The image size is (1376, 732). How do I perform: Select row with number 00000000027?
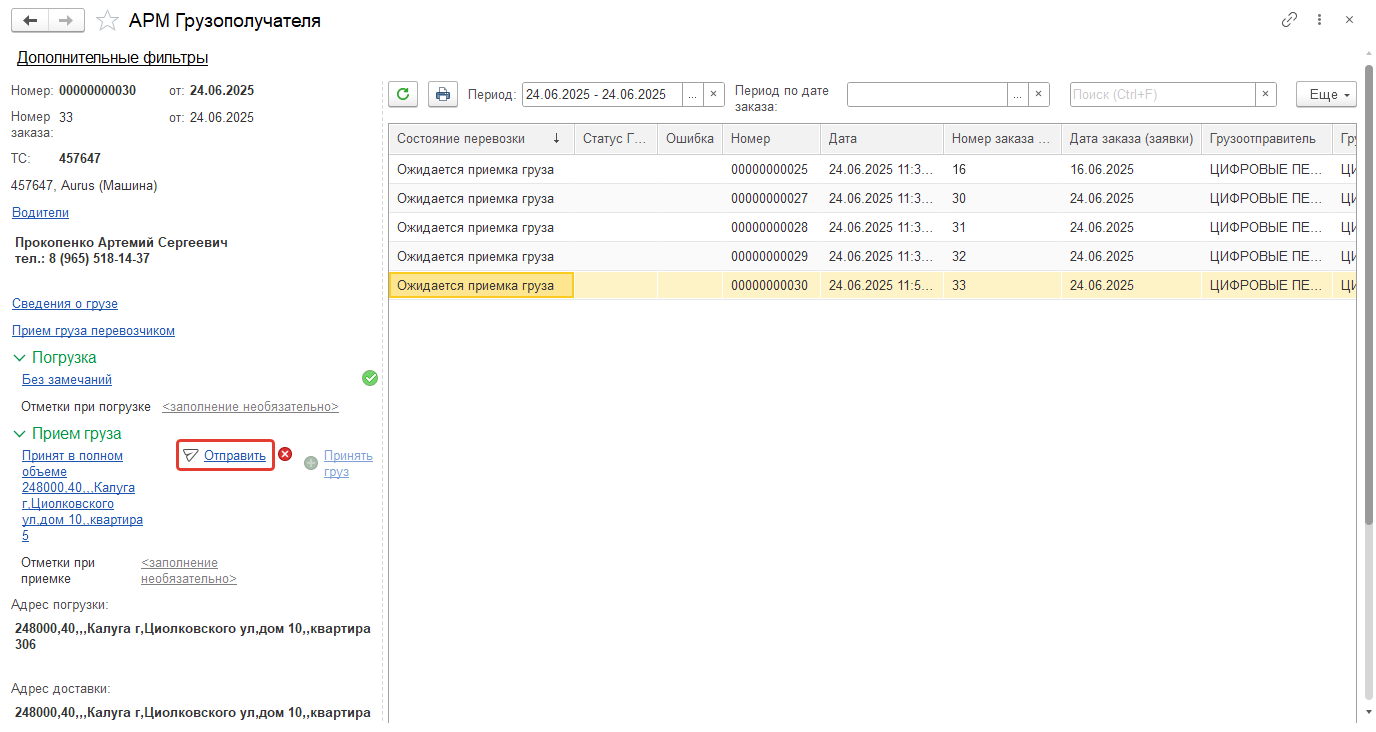(x=872, y=198)
